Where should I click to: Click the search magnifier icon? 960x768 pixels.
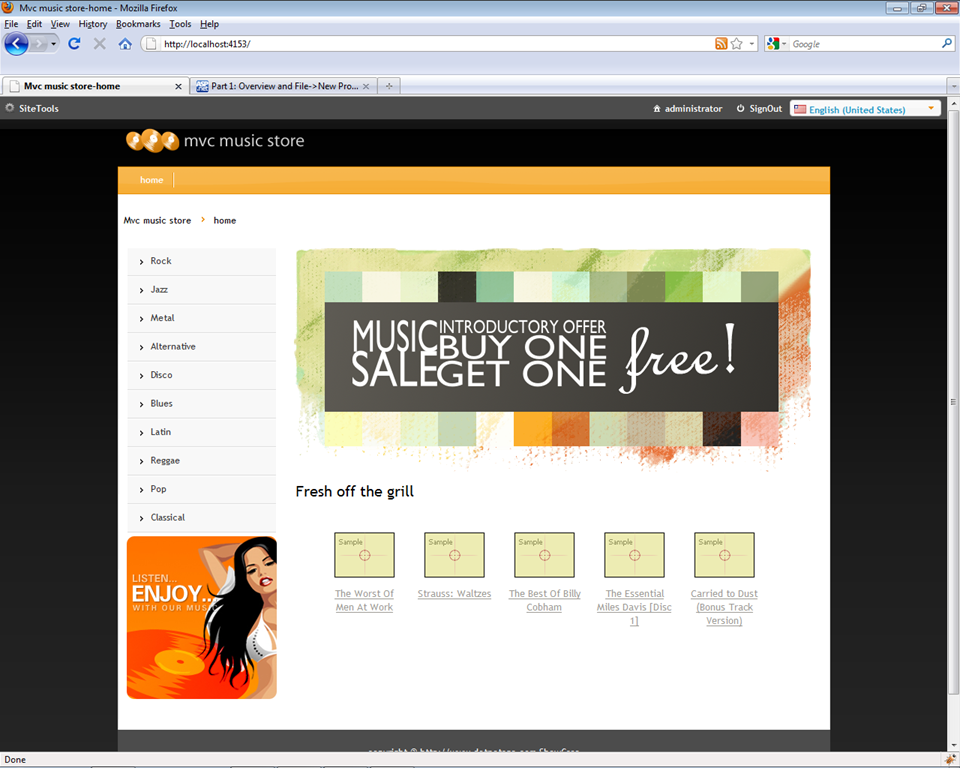point(946,44)
